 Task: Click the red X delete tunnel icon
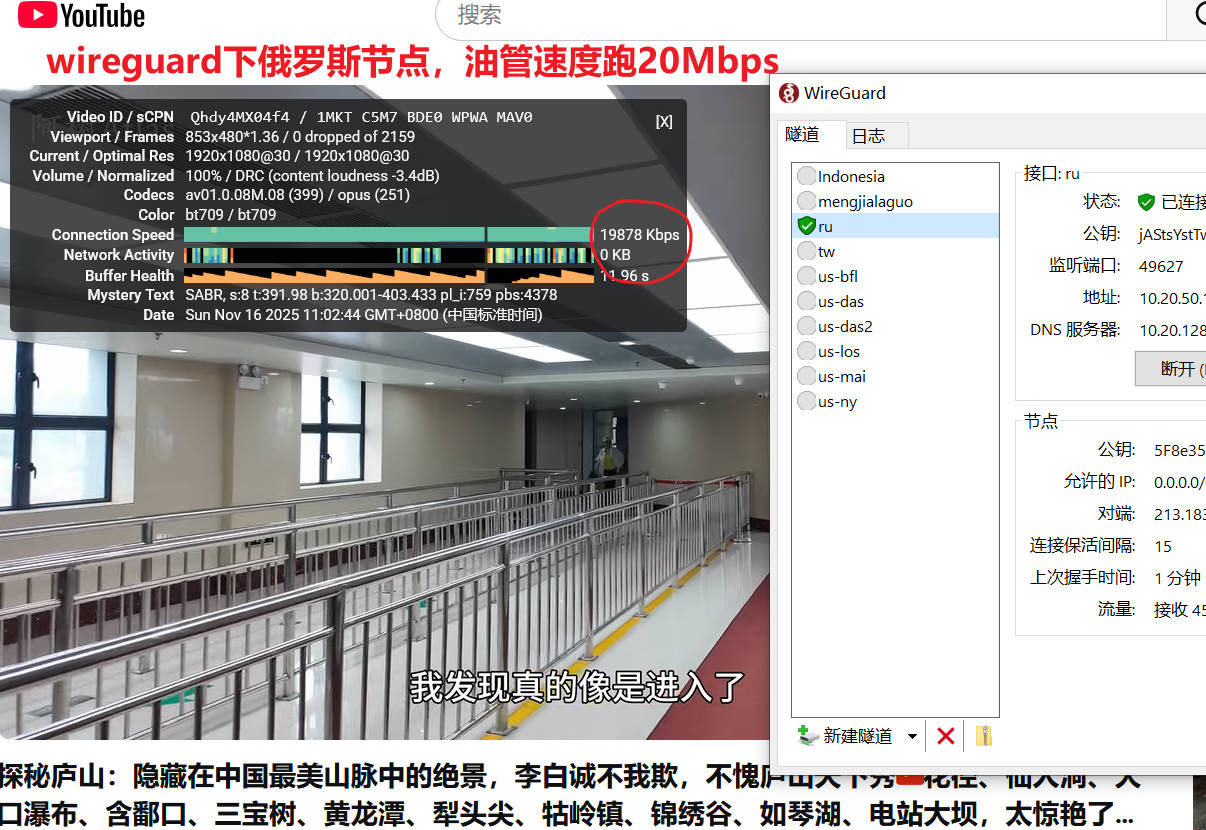(945, 737)
